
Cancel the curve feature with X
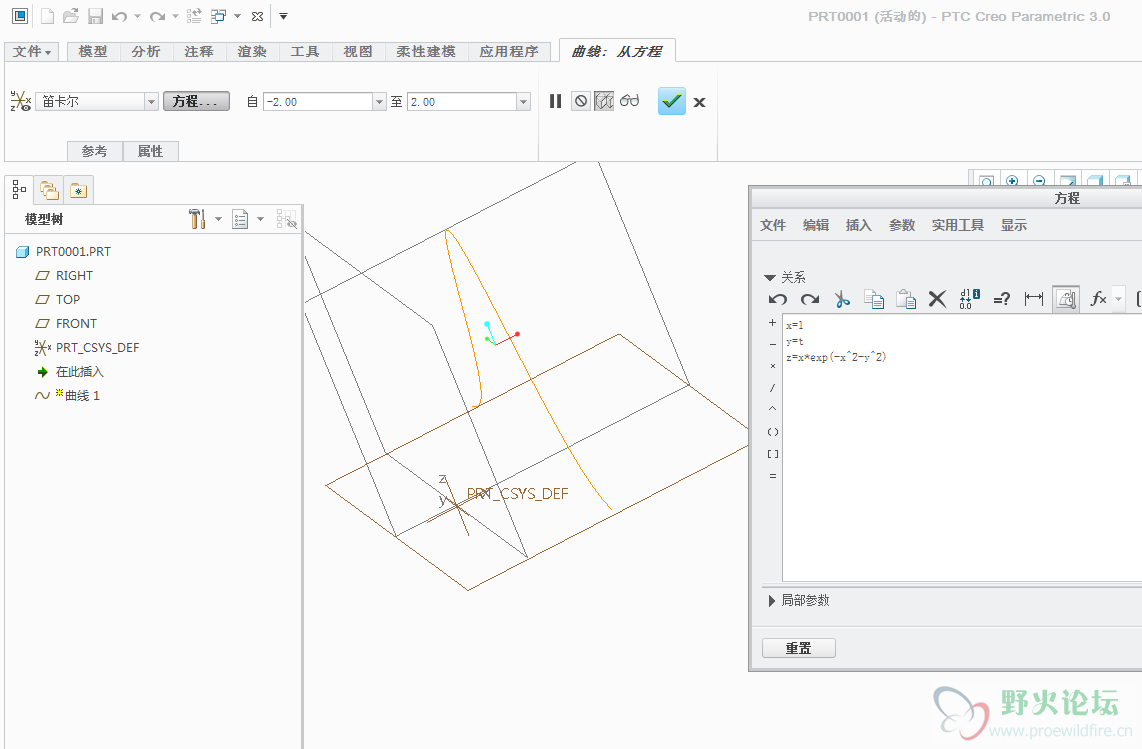(x=699, y=102)
